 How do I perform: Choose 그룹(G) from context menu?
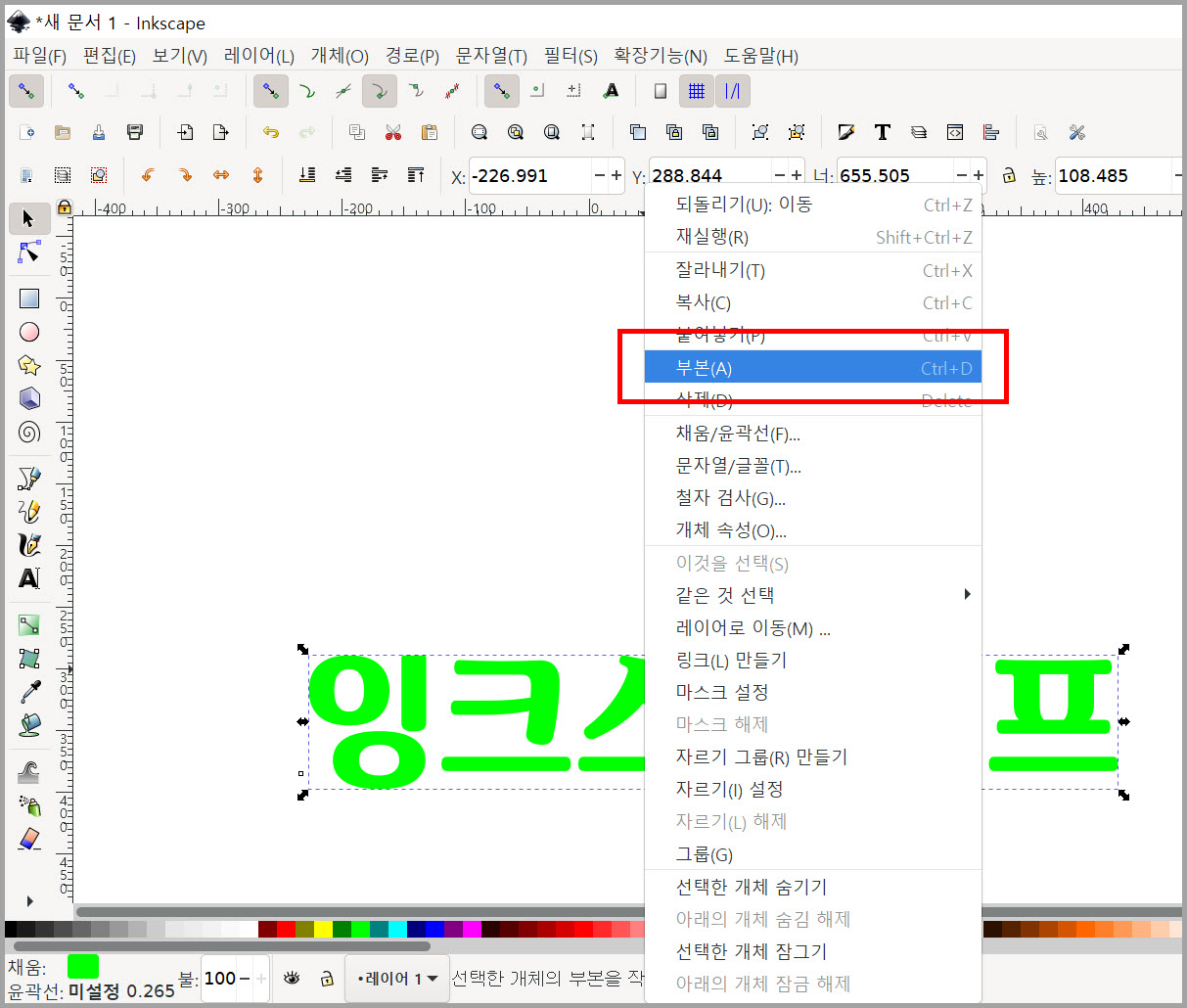click(x=813, y=854)
